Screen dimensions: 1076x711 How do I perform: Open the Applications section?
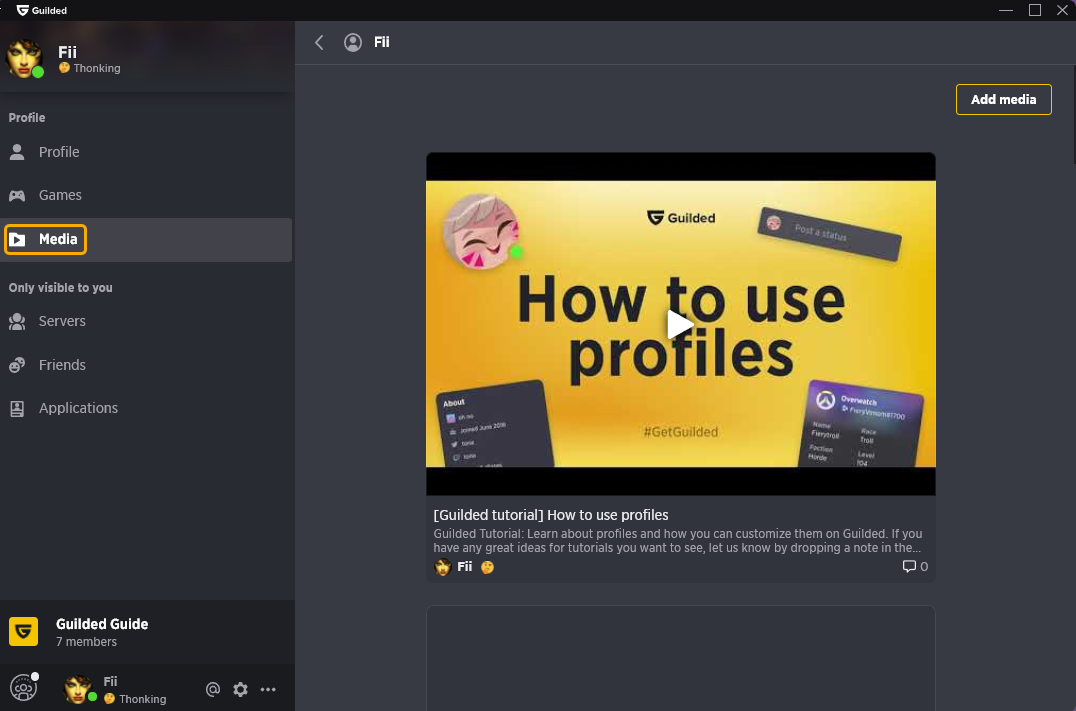(146, 408)
